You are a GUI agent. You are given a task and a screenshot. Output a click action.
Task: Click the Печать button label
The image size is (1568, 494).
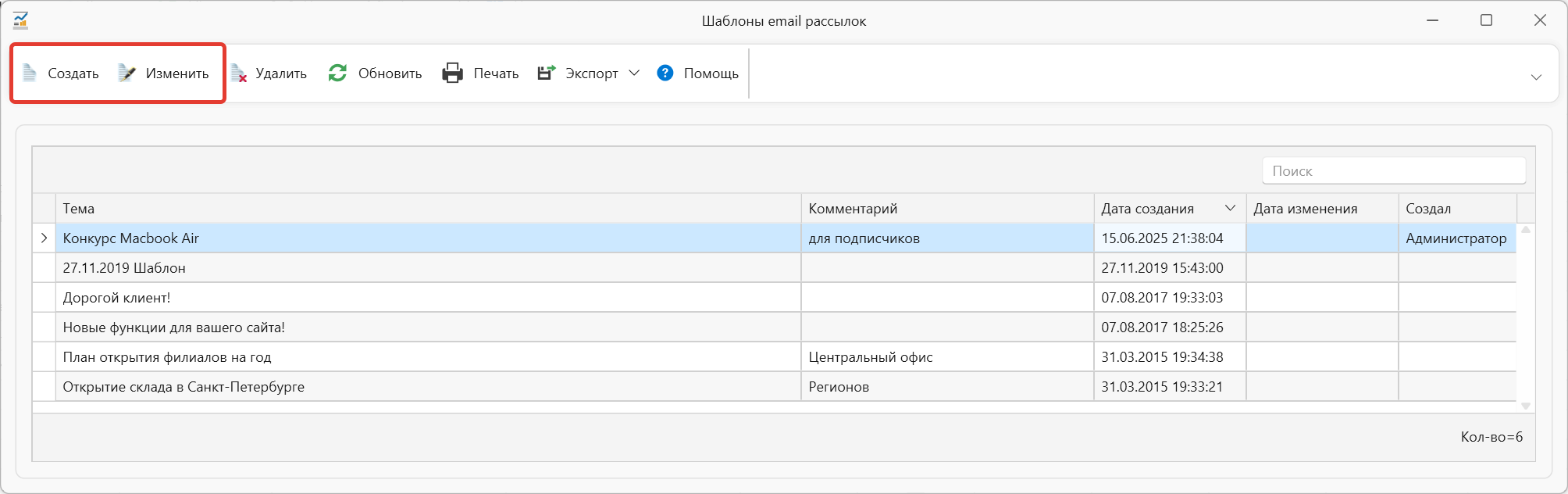tap(497, 73)
